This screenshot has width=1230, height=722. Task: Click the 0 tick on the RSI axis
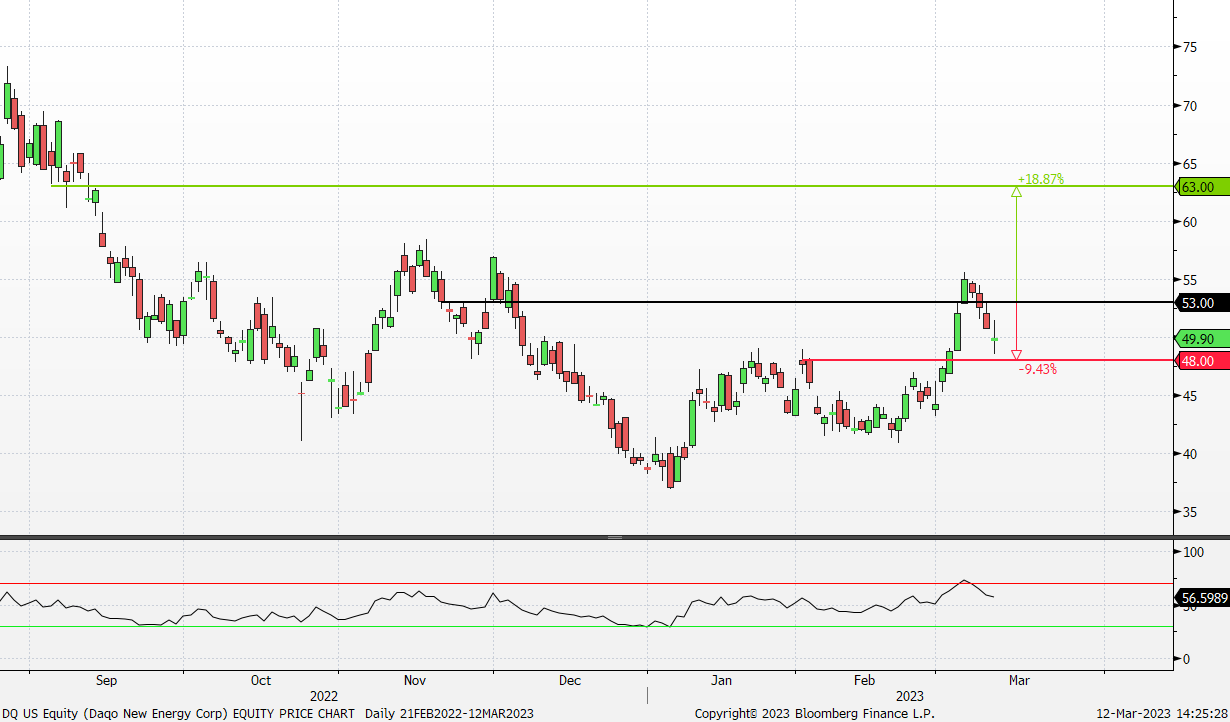[1186, 659]
